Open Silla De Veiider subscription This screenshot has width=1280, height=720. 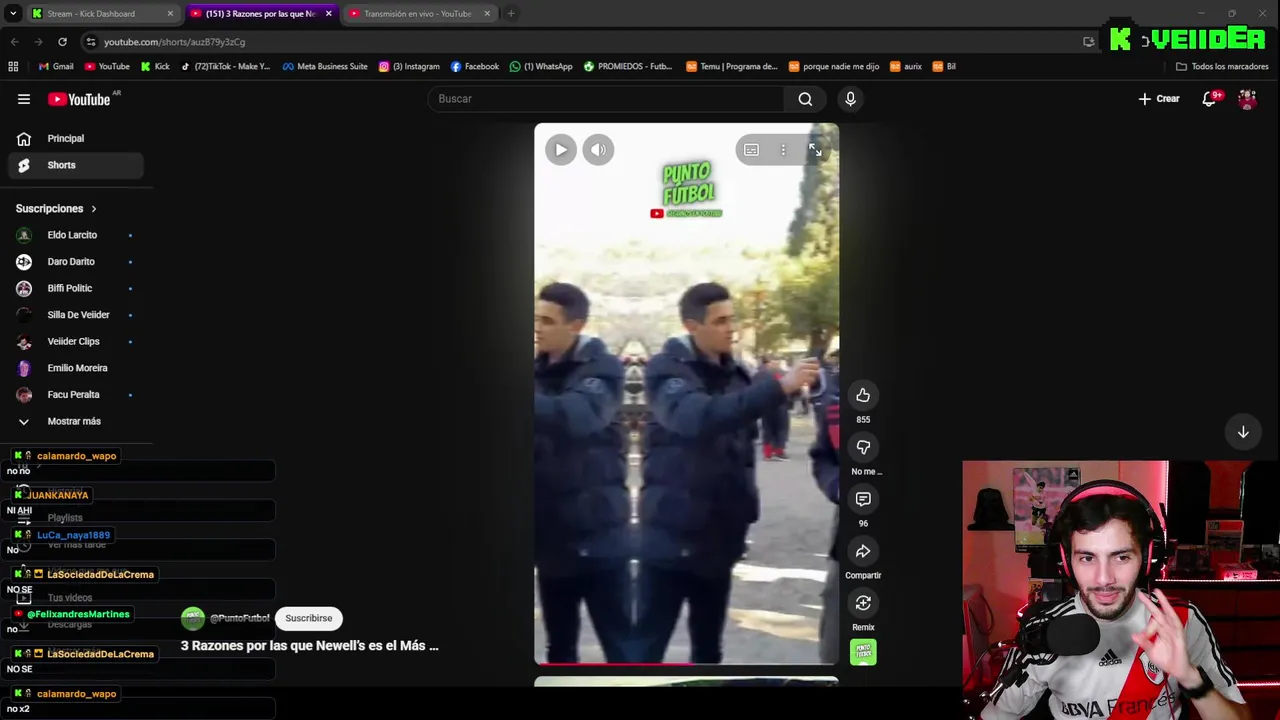pos(76,315)
